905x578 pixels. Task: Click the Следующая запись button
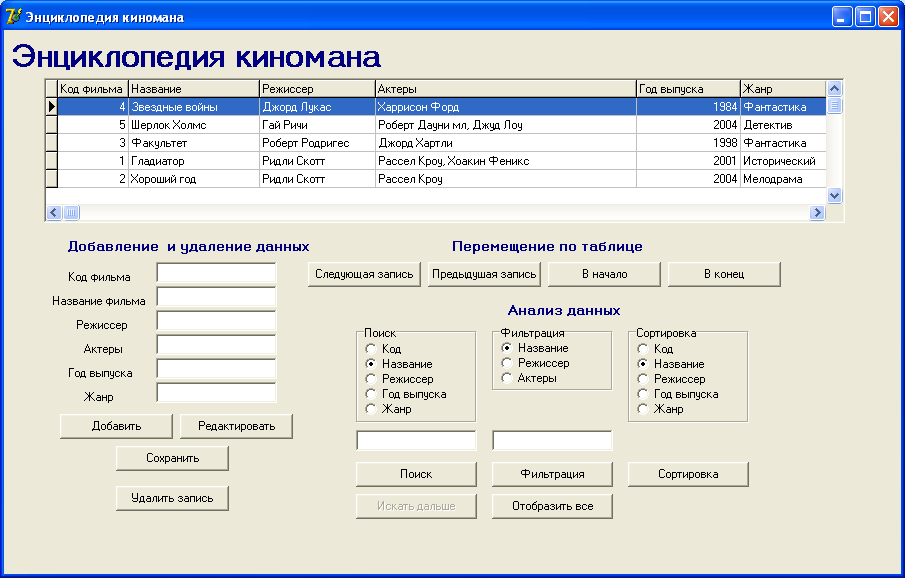pos(364,274)
